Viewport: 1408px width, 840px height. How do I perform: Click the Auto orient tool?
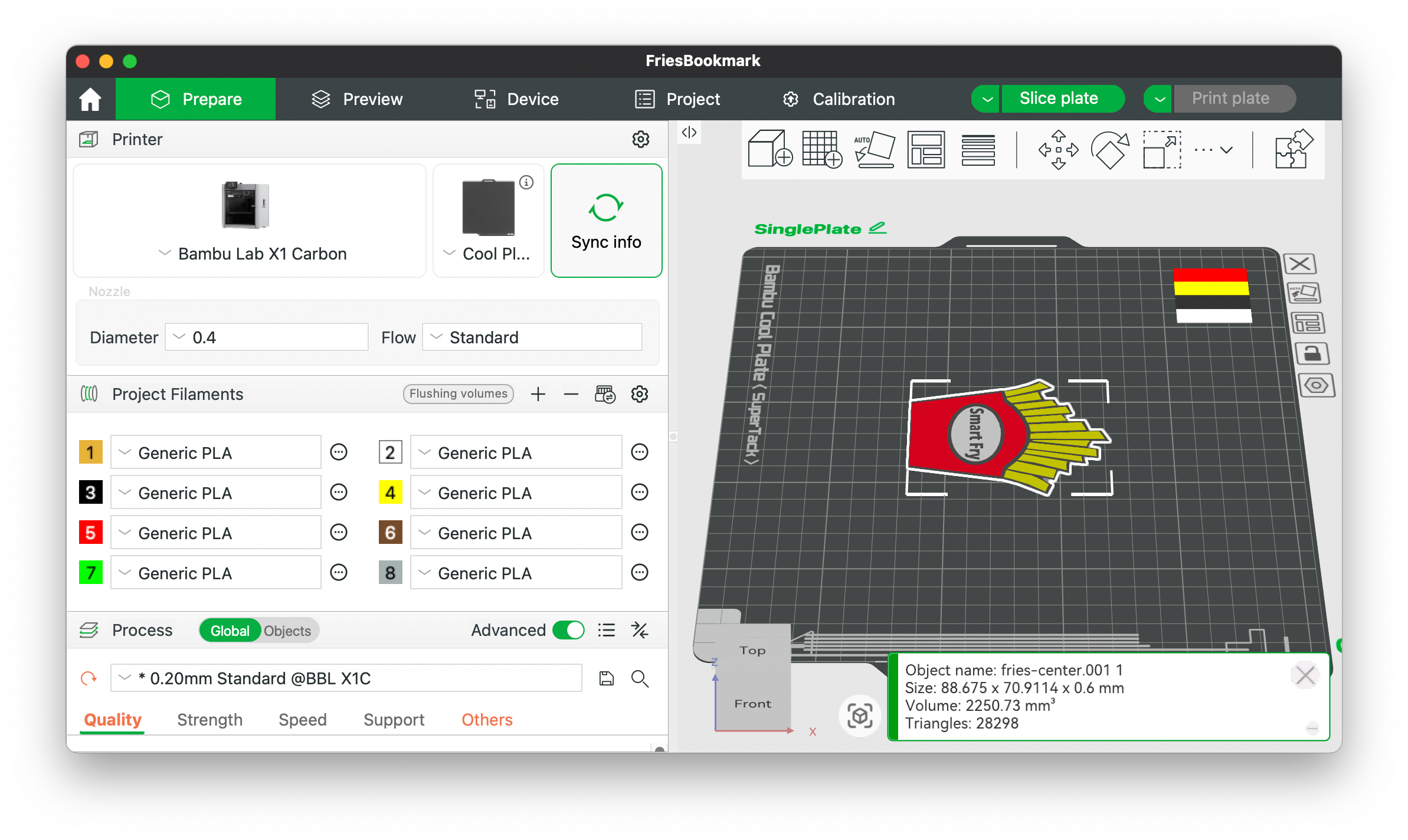tap(874, 149)
